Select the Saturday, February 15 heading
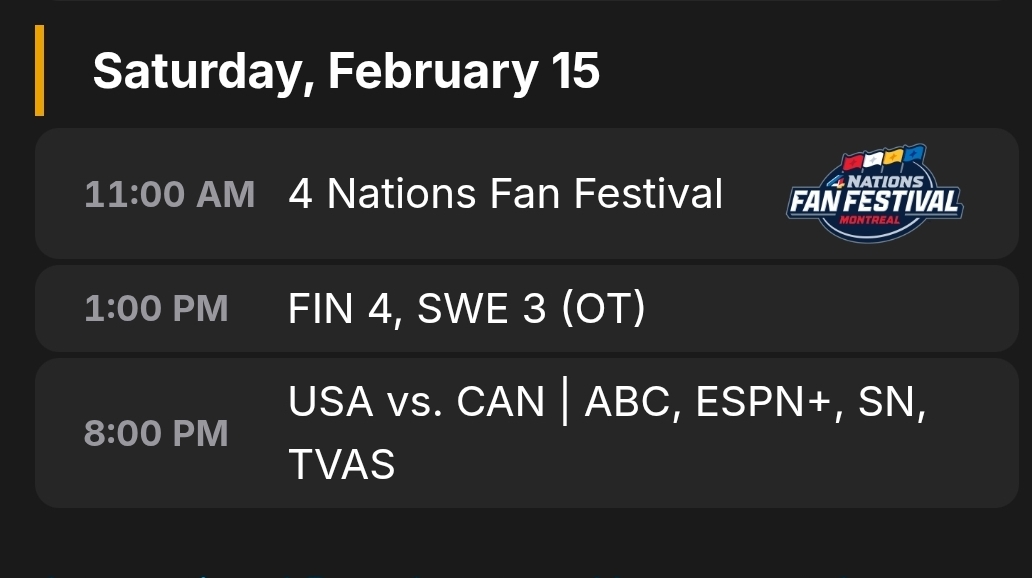Image resolution: width=1032 pixels, height=578 pixels. coord(346,71)
